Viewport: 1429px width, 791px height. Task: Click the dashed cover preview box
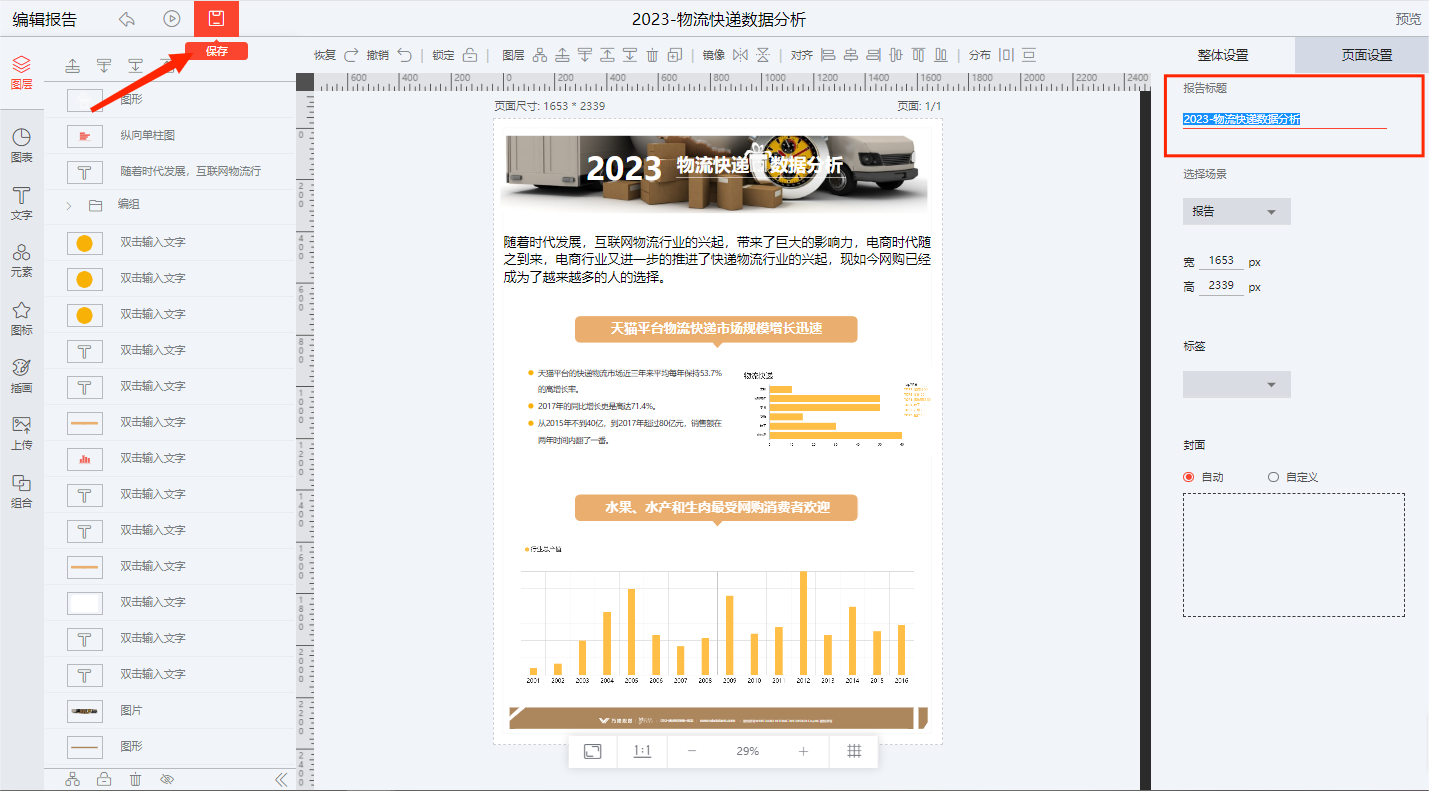(x=1294, y=555)
